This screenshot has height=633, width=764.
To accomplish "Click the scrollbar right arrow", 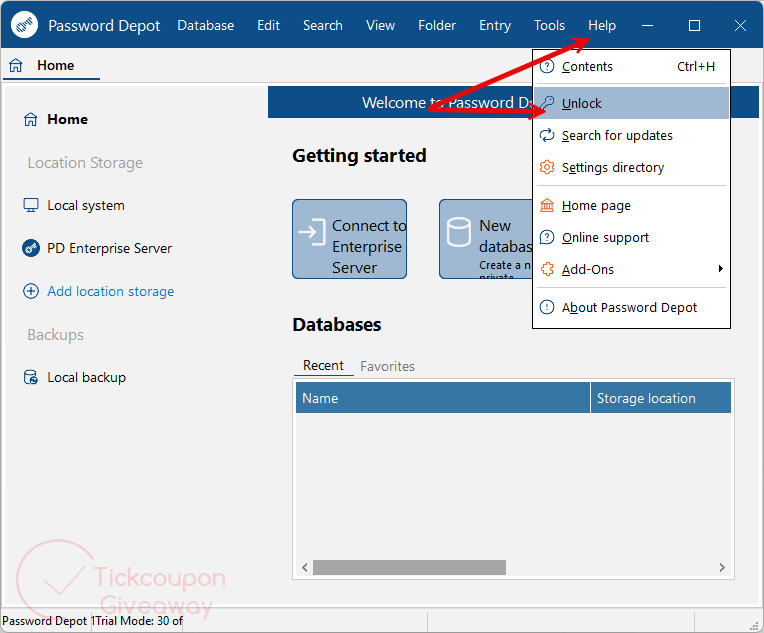I will click(722, 567).
